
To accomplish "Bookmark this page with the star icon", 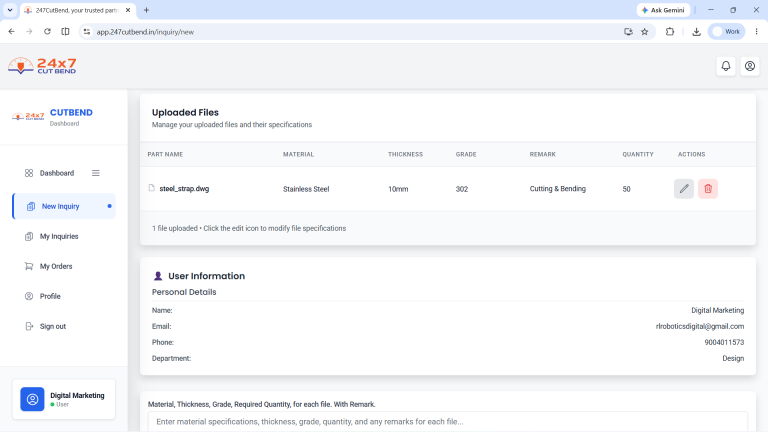I will point(645,32).
